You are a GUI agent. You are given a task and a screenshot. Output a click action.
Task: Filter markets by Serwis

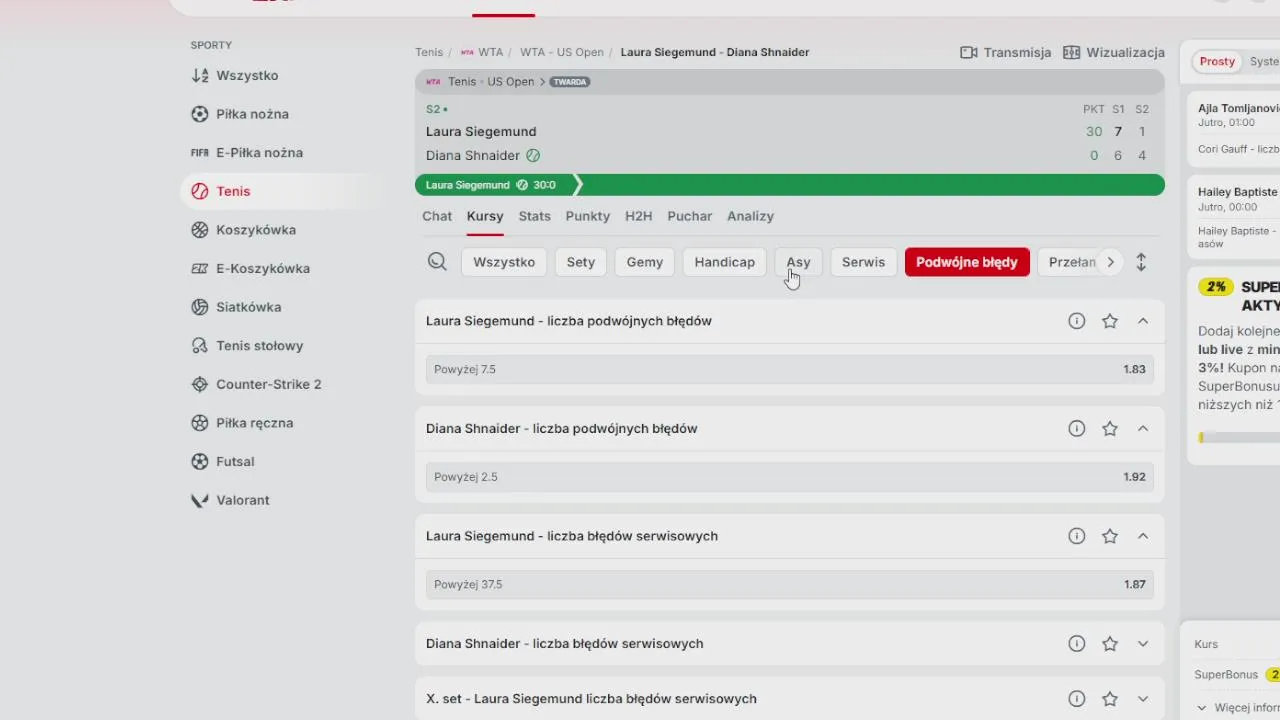click(864, 262)
